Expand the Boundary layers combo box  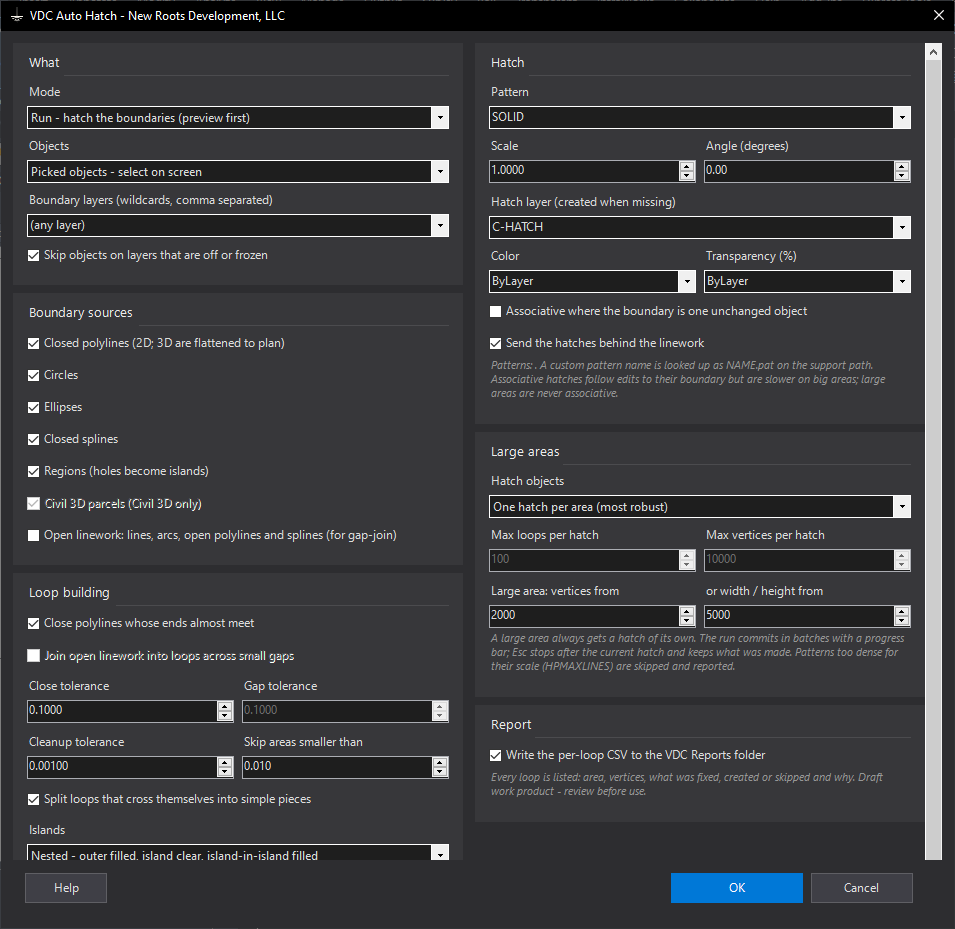click(440, 225)
